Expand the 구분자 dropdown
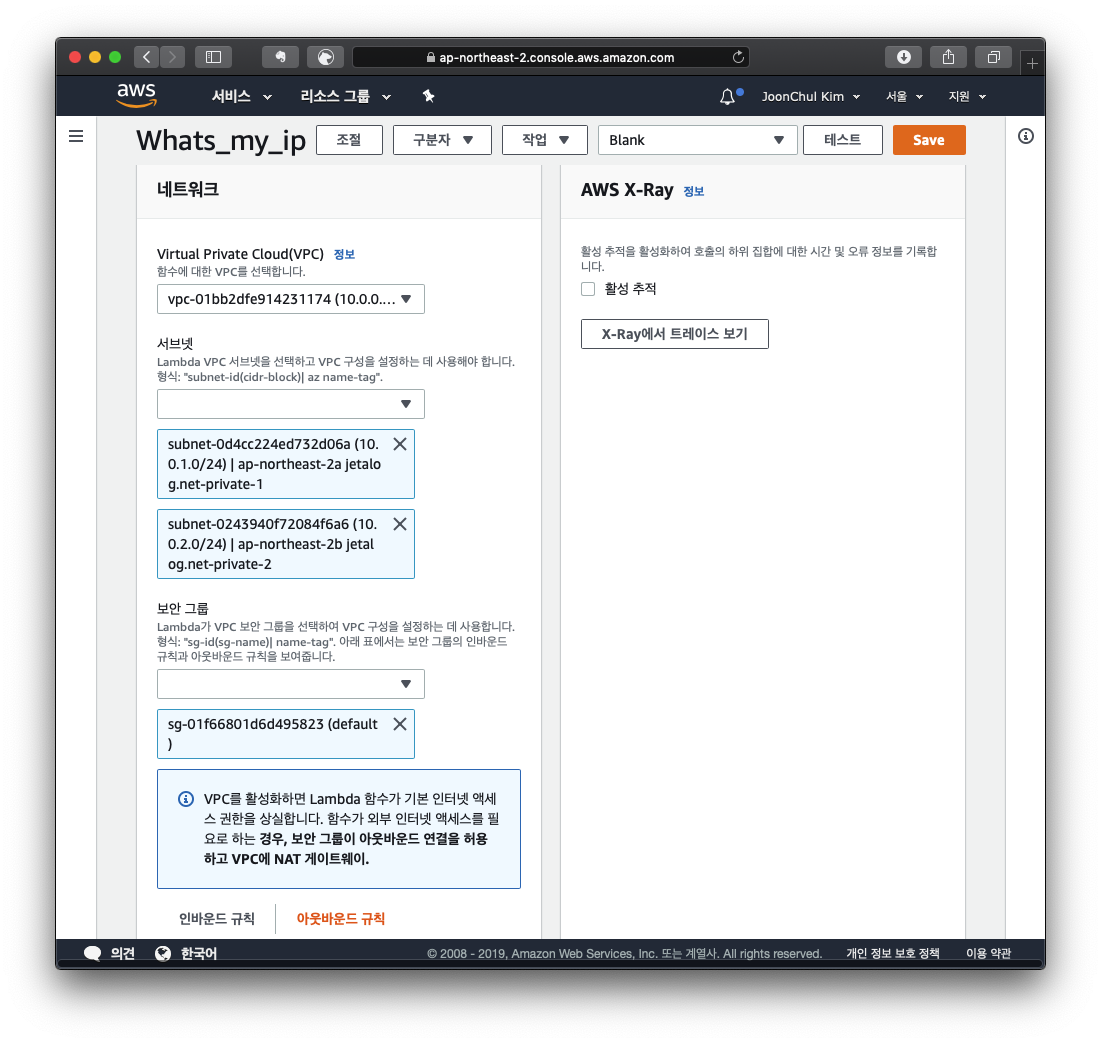This screenshot has height=1043, width=1101. pyautogui.click(x=442, y=140)
